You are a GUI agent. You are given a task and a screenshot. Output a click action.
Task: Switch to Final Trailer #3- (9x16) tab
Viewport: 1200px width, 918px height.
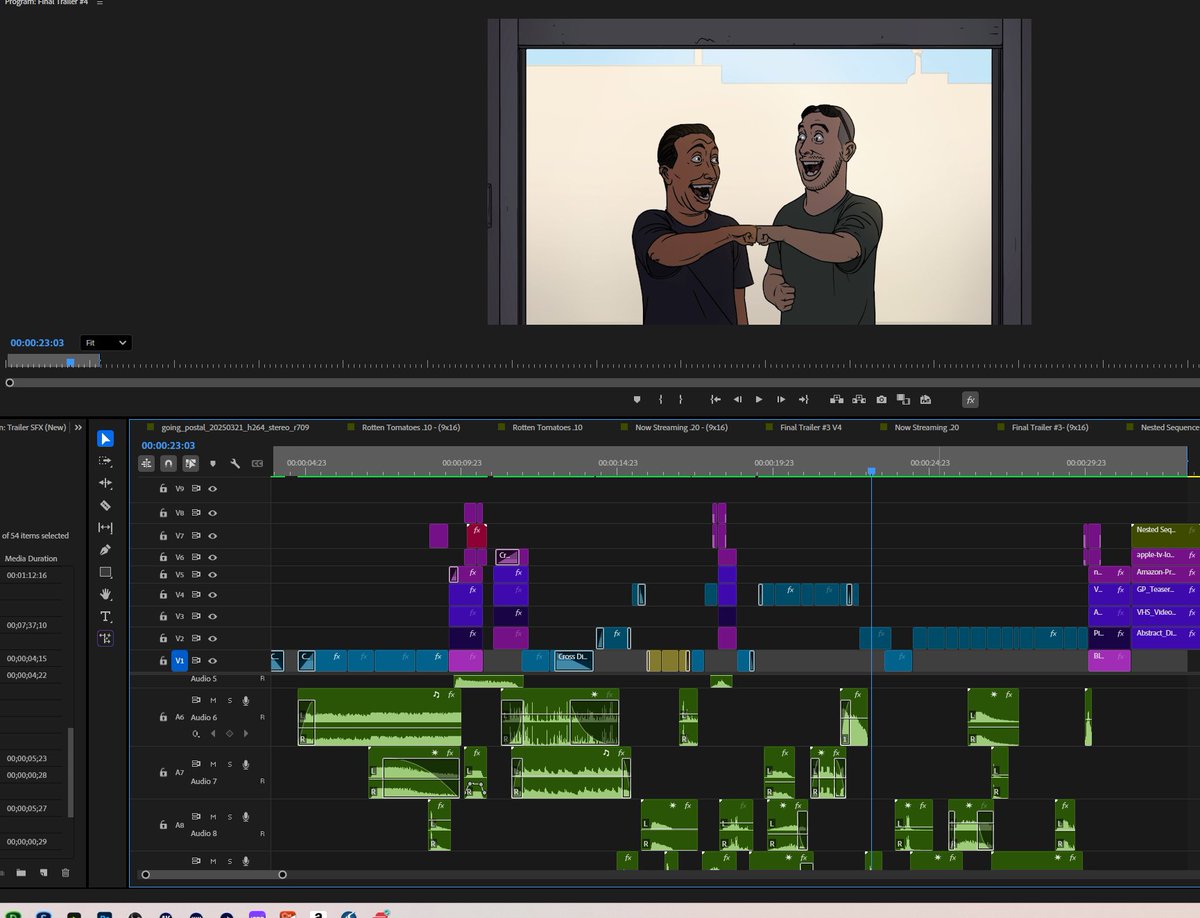(1050, 427)
